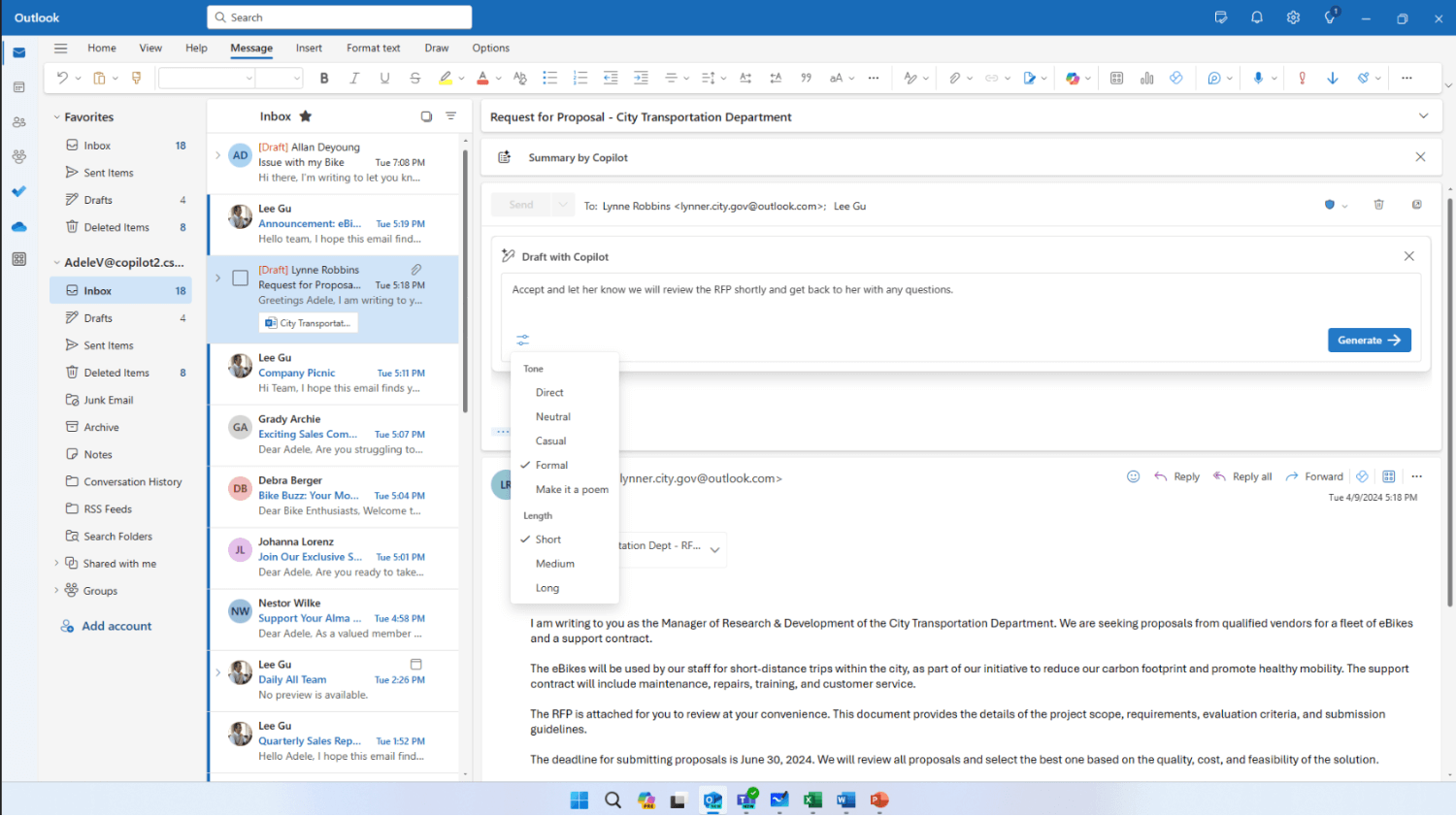Select the Calendar icon in the left sidebar
This screenshot has height=817, width=1456.
click(x=19, y=87)
